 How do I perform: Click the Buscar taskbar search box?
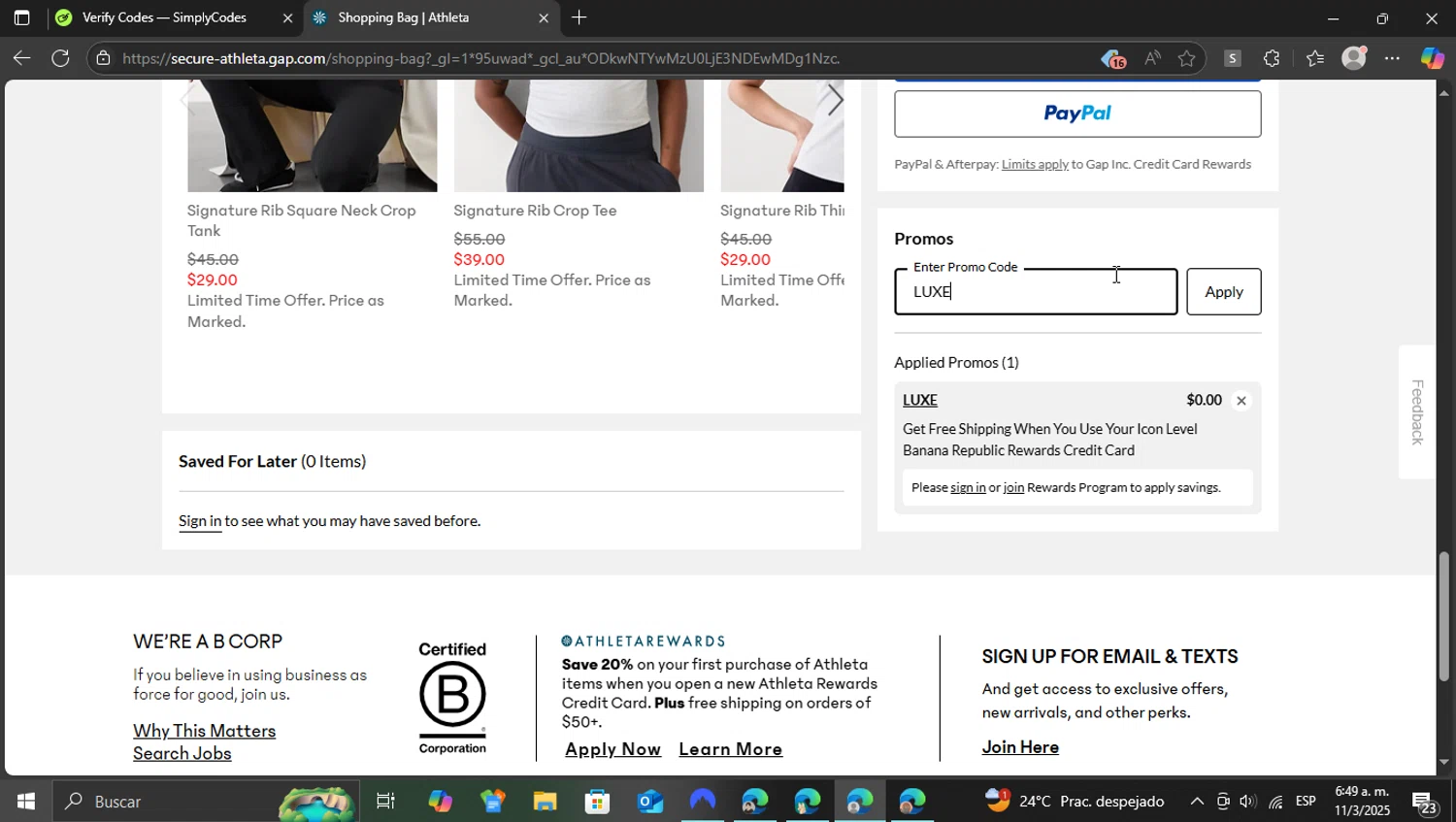pyautogui.click(x=206, y=802)
